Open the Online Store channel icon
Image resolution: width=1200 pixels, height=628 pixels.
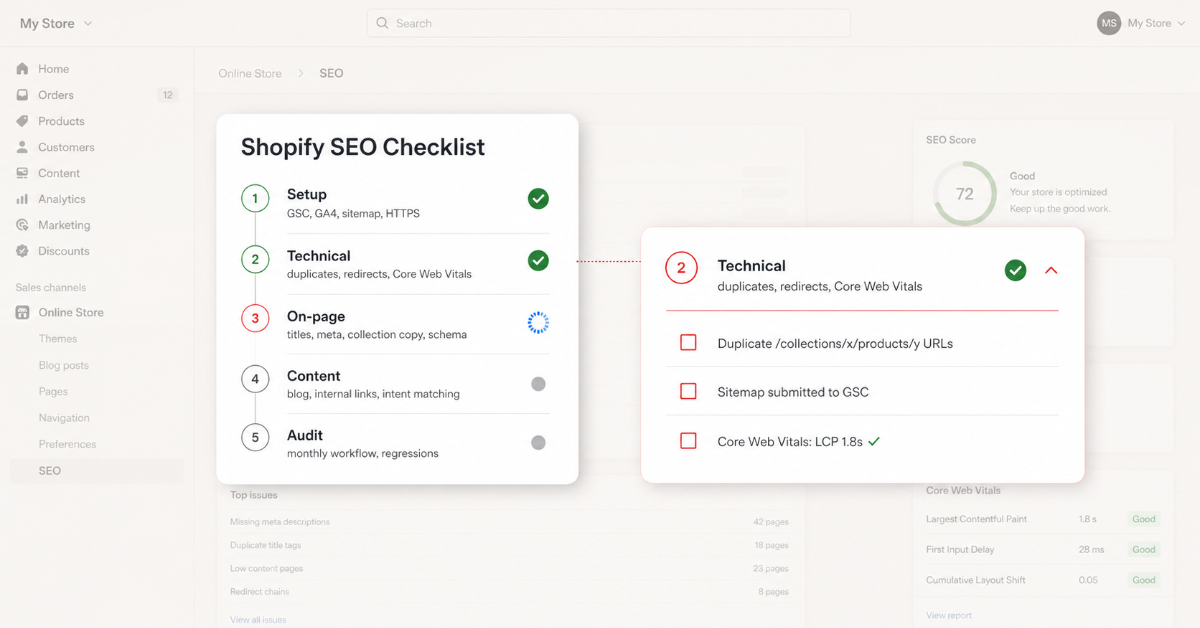pyautogui.click(x=22, y=311)
